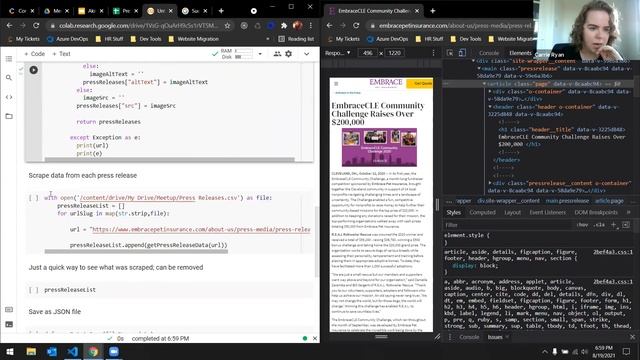This screenshot has width=640, height=360.
Task: Open DevTools drawer three-dot menu
Action: [450, 337]
